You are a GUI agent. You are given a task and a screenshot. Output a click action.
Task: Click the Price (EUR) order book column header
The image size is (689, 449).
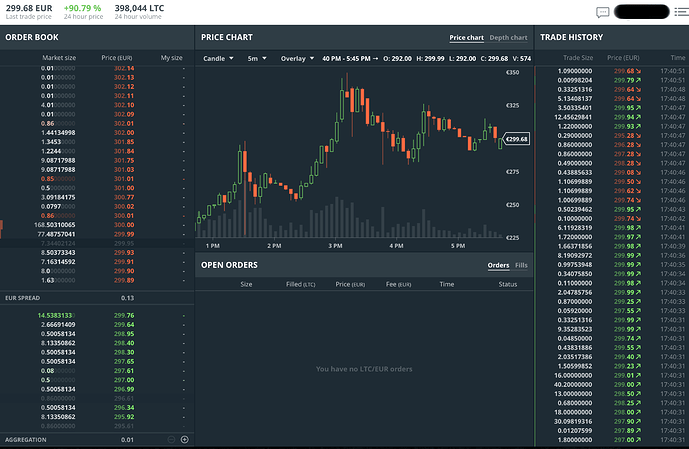point(123,57)
